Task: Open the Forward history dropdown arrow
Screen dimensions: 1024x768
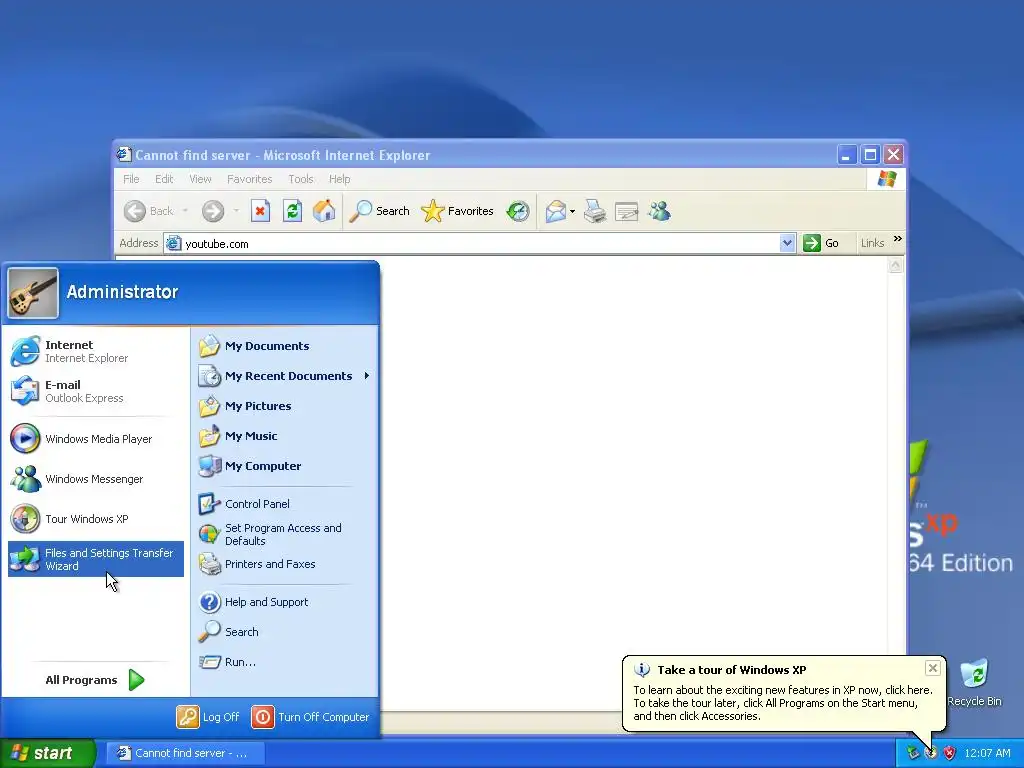Action: [236, 211]
